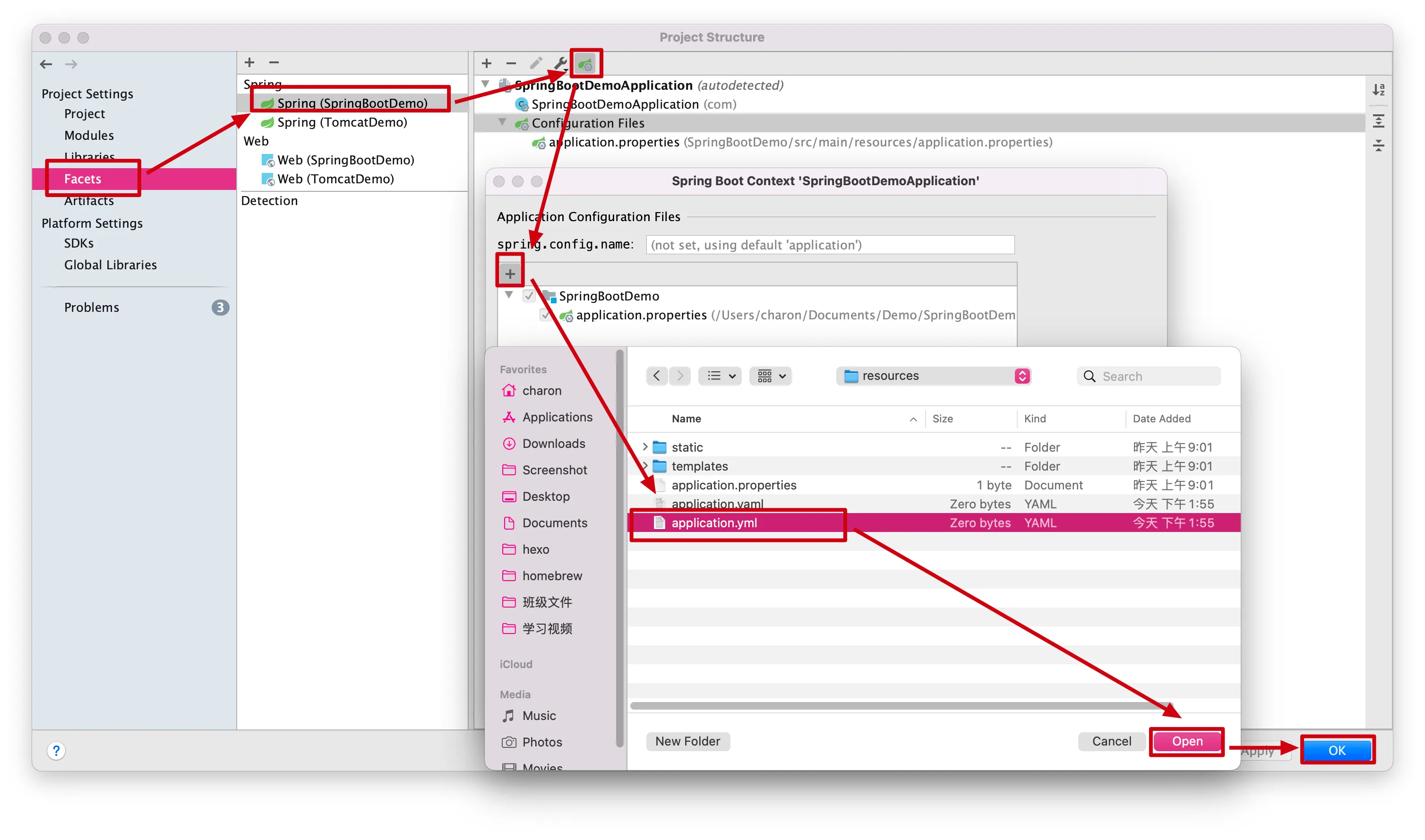Click Cancel in the file chooser
Viewport: 1425px width, 840px height.
(1111, 742)
